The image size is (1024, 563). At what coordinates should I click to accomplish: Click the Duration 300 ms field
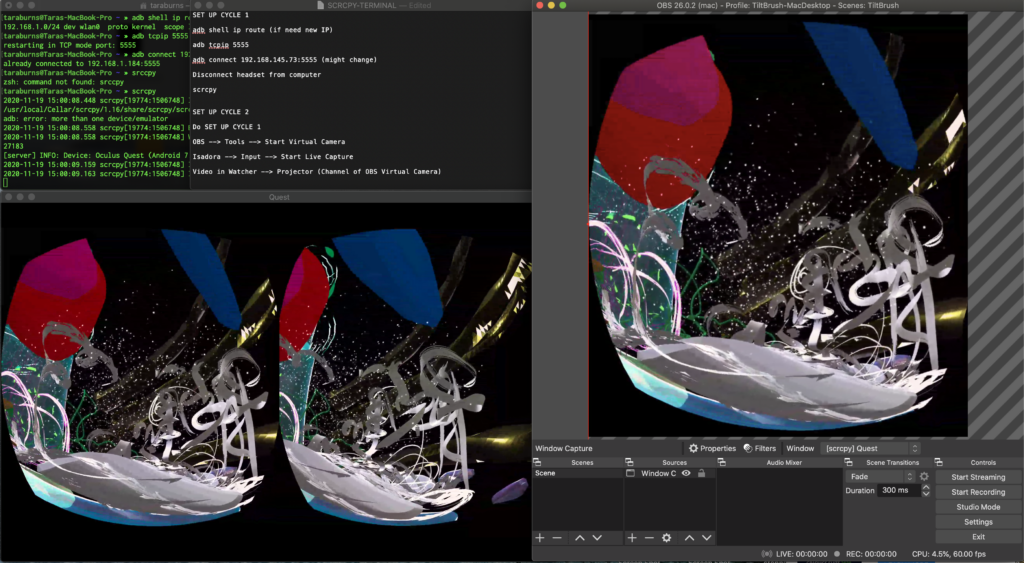[899, 491]
